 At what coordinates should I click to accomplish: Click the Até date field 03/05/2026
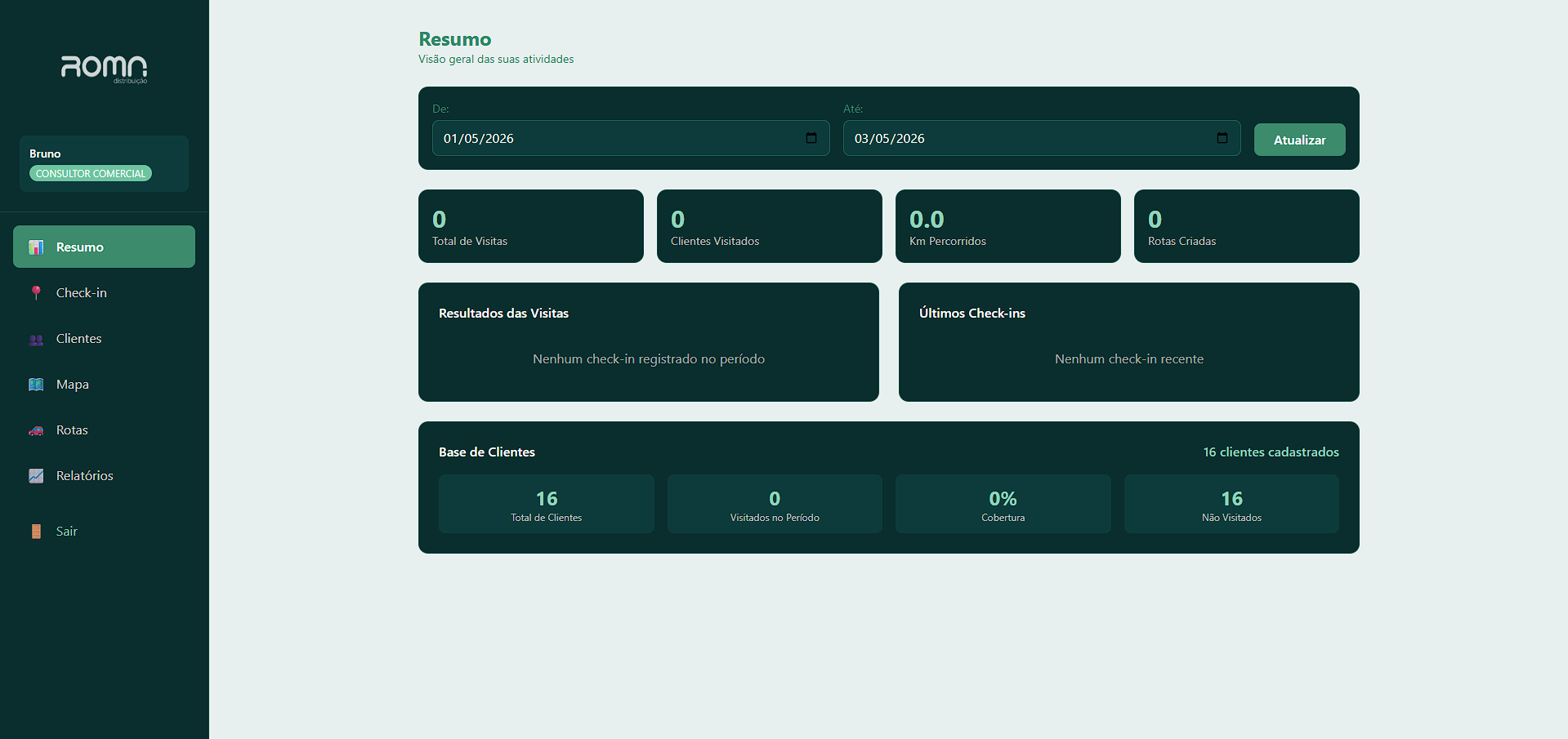point(1042,138)
